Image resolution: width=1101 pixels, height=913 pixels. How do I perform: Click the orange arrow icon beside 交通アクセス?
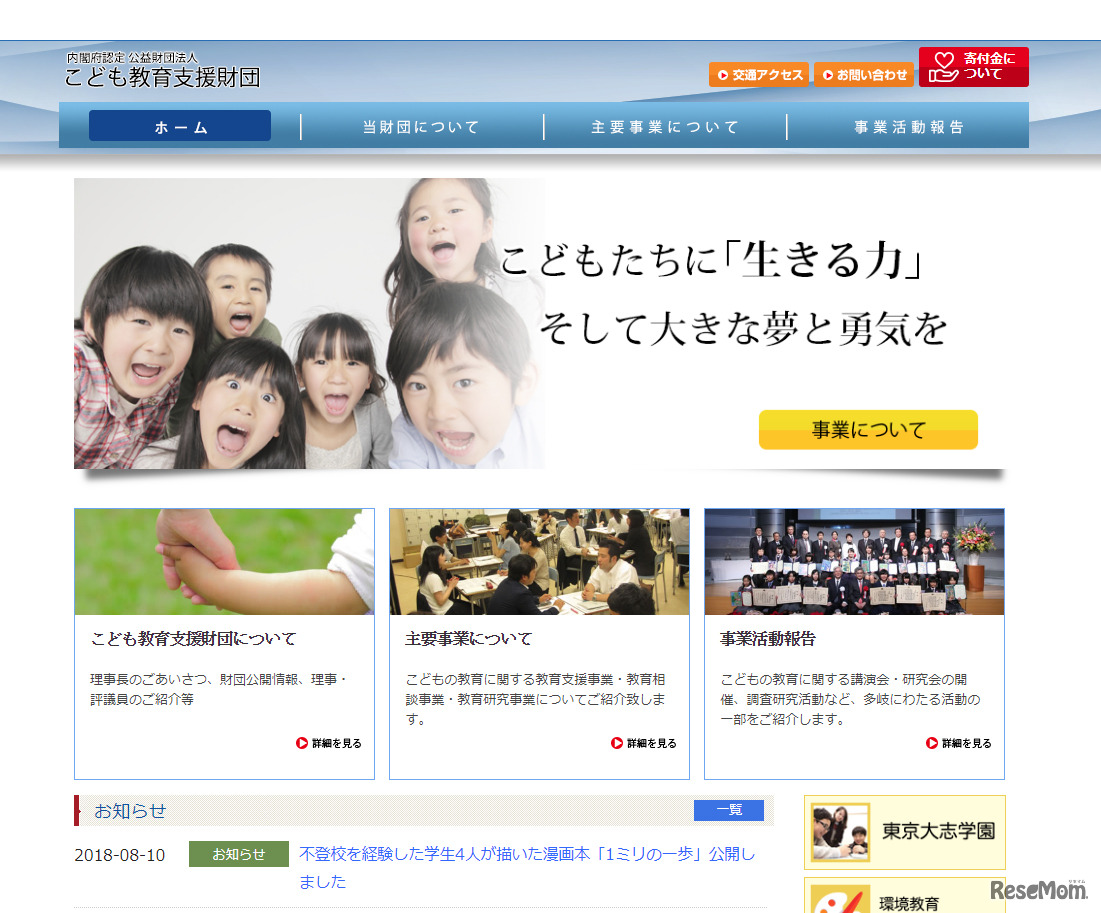pos(723,75)
